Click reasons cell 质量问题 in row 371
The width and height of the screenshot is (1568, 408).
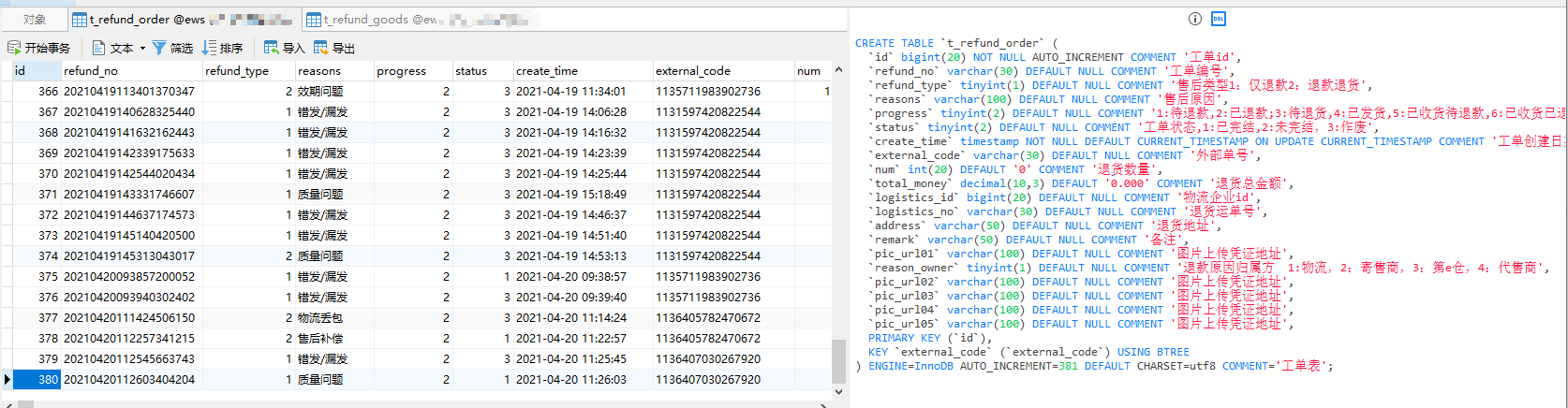pos(333,194)
